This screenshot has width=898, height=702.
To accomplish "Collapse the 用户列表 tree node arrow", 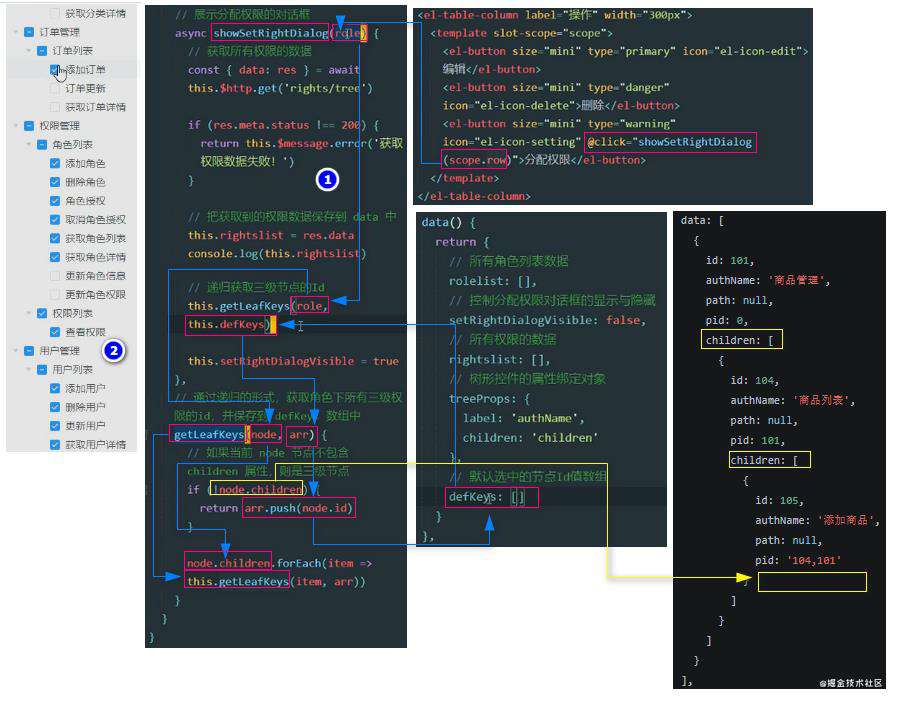I will click(x=29, y=370).
